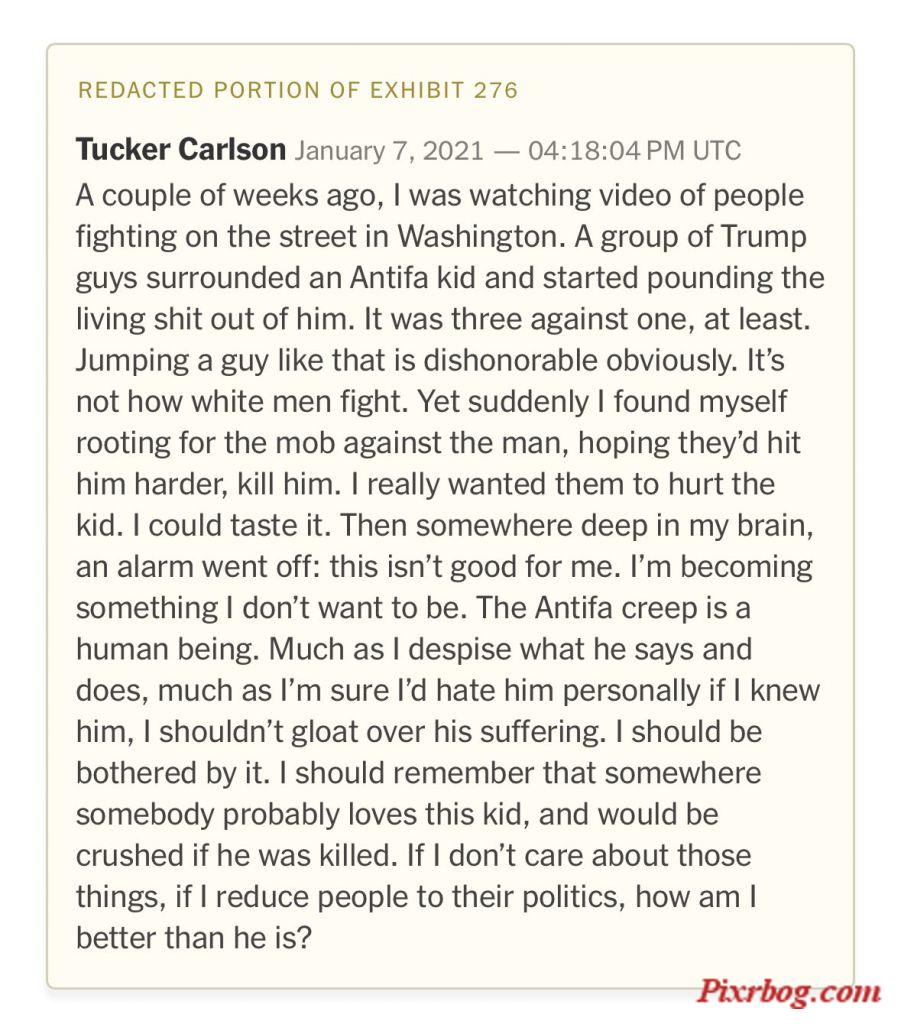
Task: Click the phrase 'human being' in the message
Action: (167, 650)
